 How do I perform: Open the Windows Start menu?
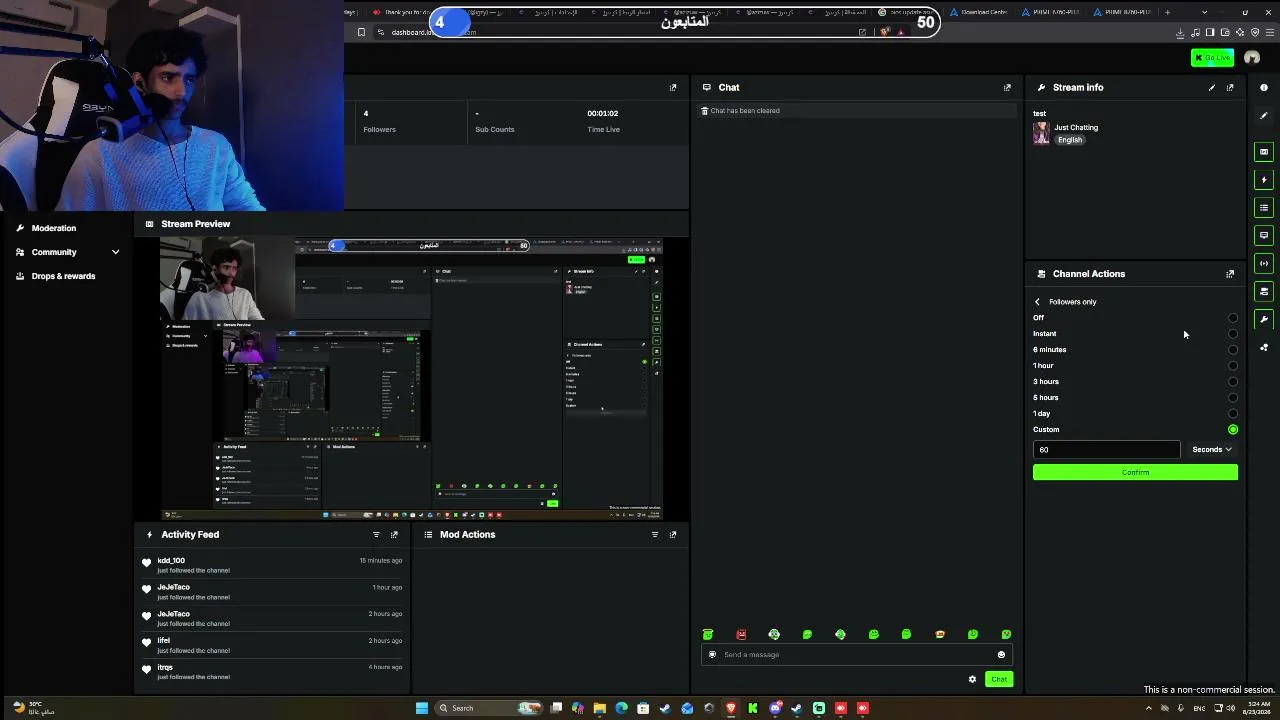[x=422, y=708]
